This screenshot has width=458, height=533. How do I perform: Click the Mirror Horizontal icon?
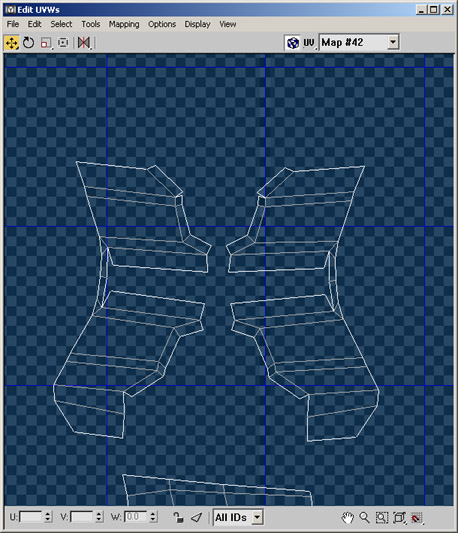pyautogui.click(x=84, y=43)
